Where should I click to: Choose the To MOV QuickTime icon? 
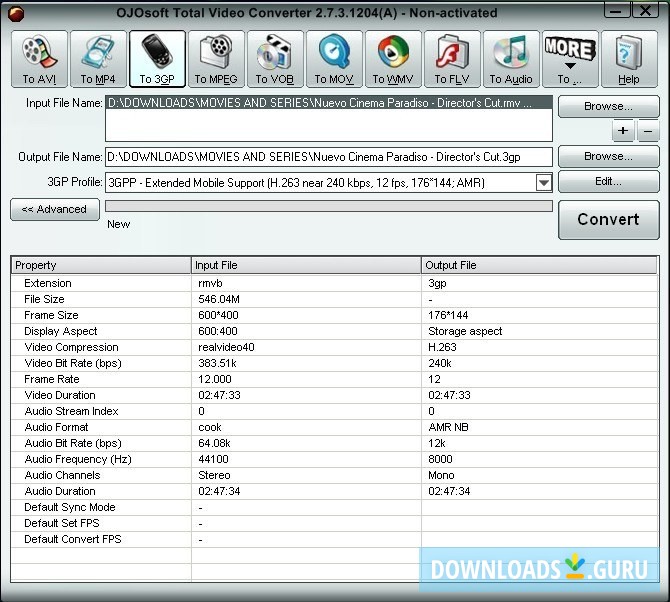(x=334, y=59)
